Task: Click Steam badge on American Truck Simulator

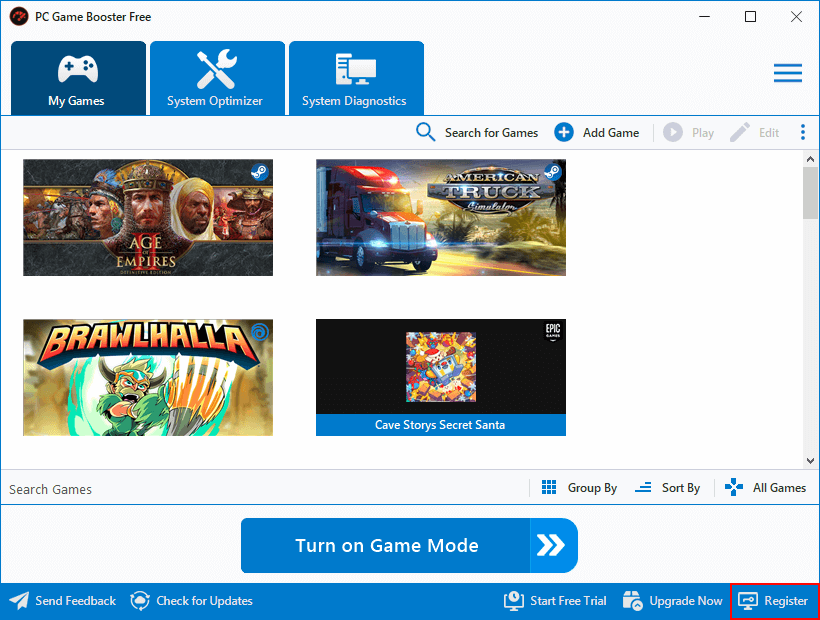Action: 553,171
